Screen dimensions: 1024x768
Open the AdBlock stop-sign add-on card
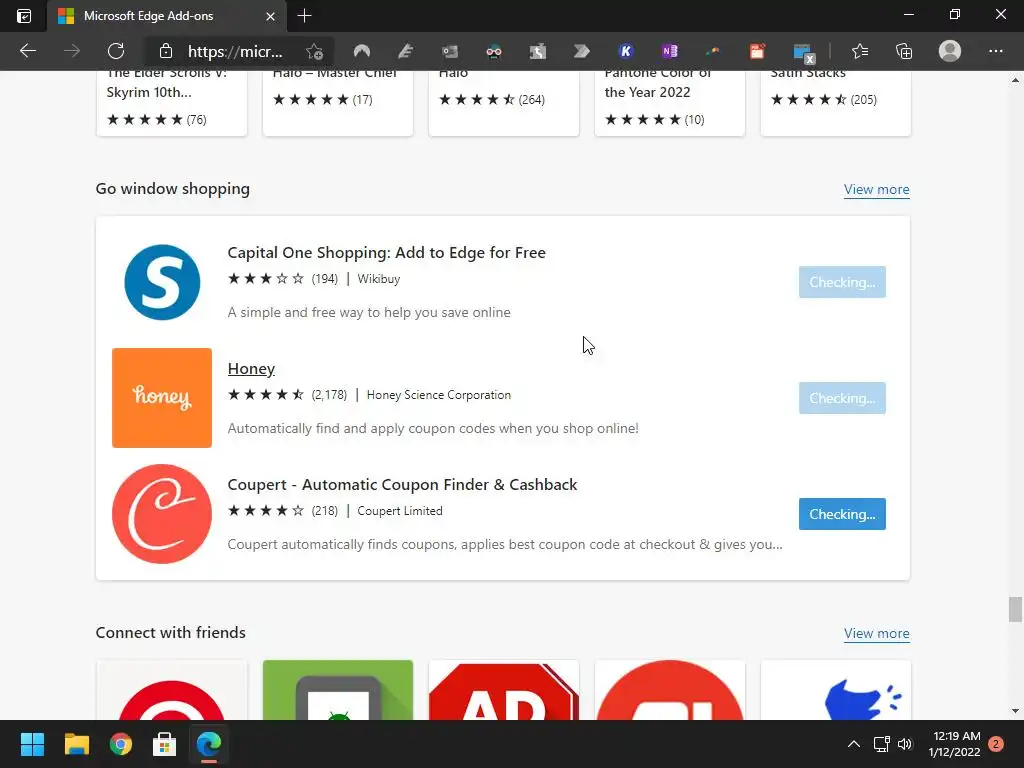tap(504, 690)
